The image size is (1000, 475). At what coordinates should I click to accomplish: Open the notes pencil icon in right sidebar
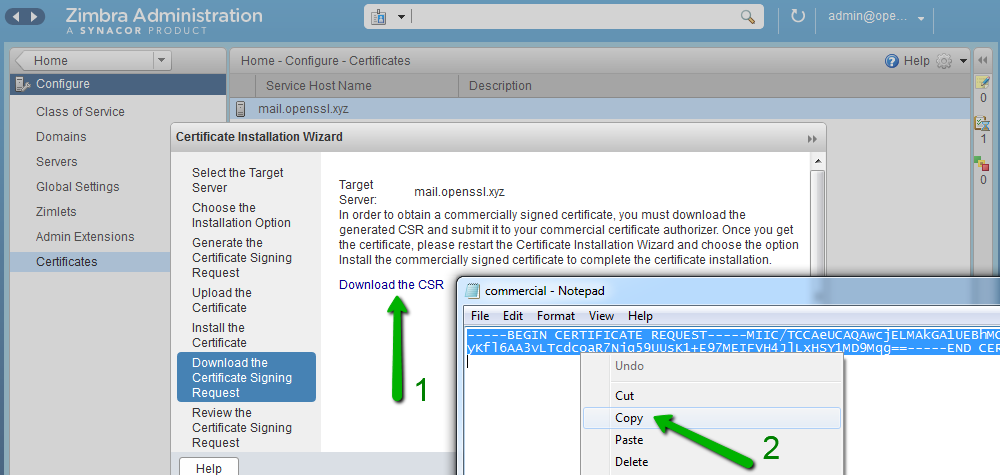pos(982,82)
